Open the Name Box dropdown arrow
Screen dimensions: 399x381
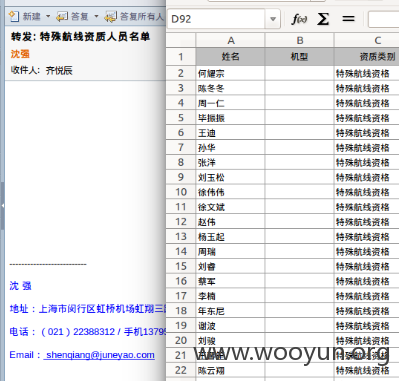[273, 19]
